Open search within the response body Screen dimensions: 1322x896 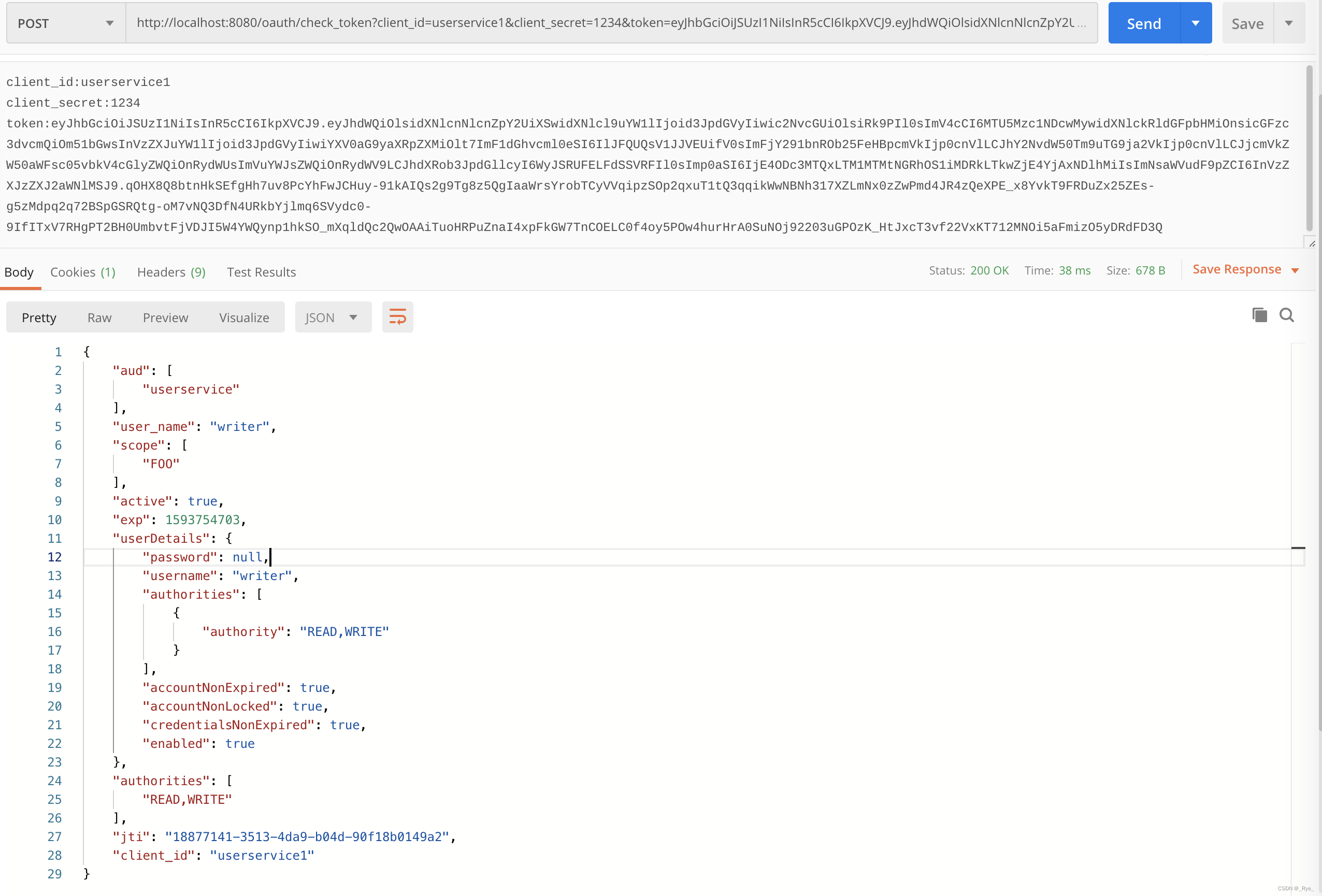click(1287, 314)
